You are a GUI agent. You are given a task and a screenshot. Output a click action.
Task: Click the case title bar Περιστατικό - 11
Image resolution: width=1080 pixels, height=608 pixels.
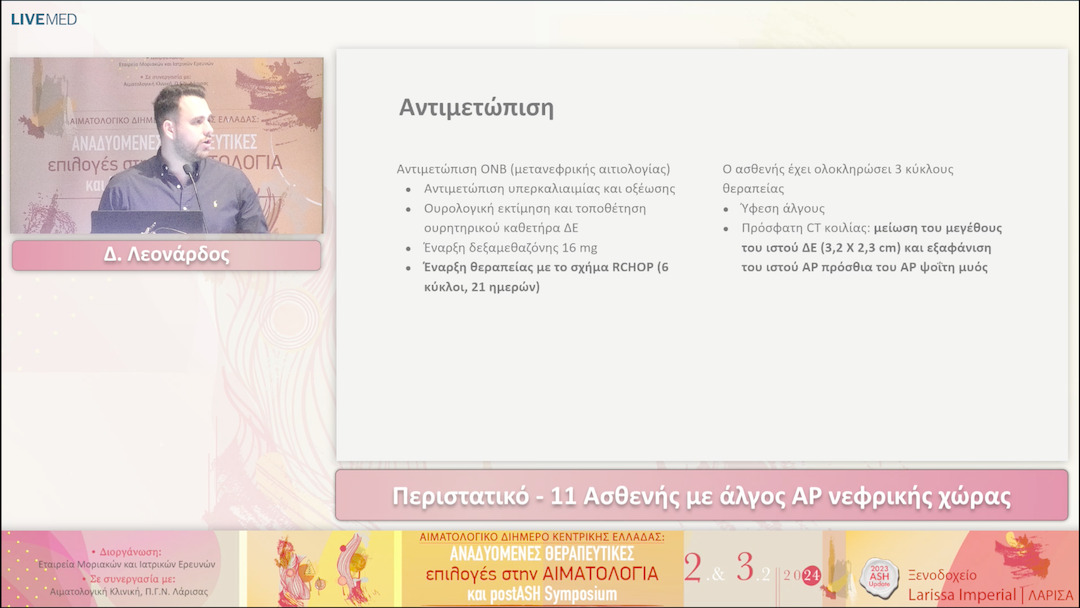click(x=701, y=497)
